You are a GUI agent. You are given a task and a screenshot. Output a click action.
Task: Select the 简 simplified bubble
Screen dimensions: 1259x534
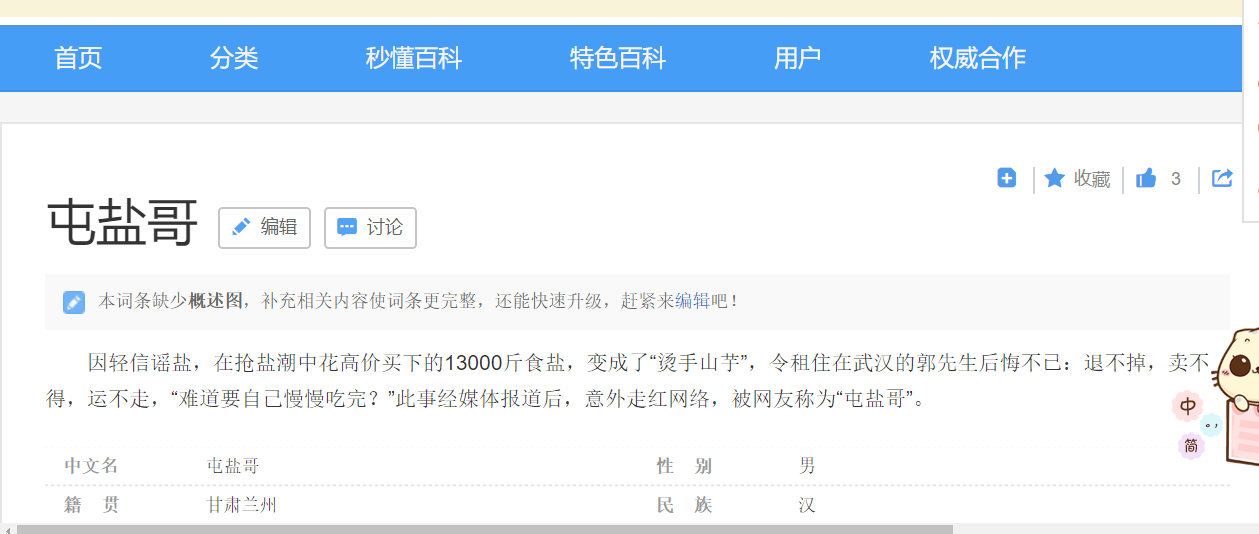click(1191, 446)
